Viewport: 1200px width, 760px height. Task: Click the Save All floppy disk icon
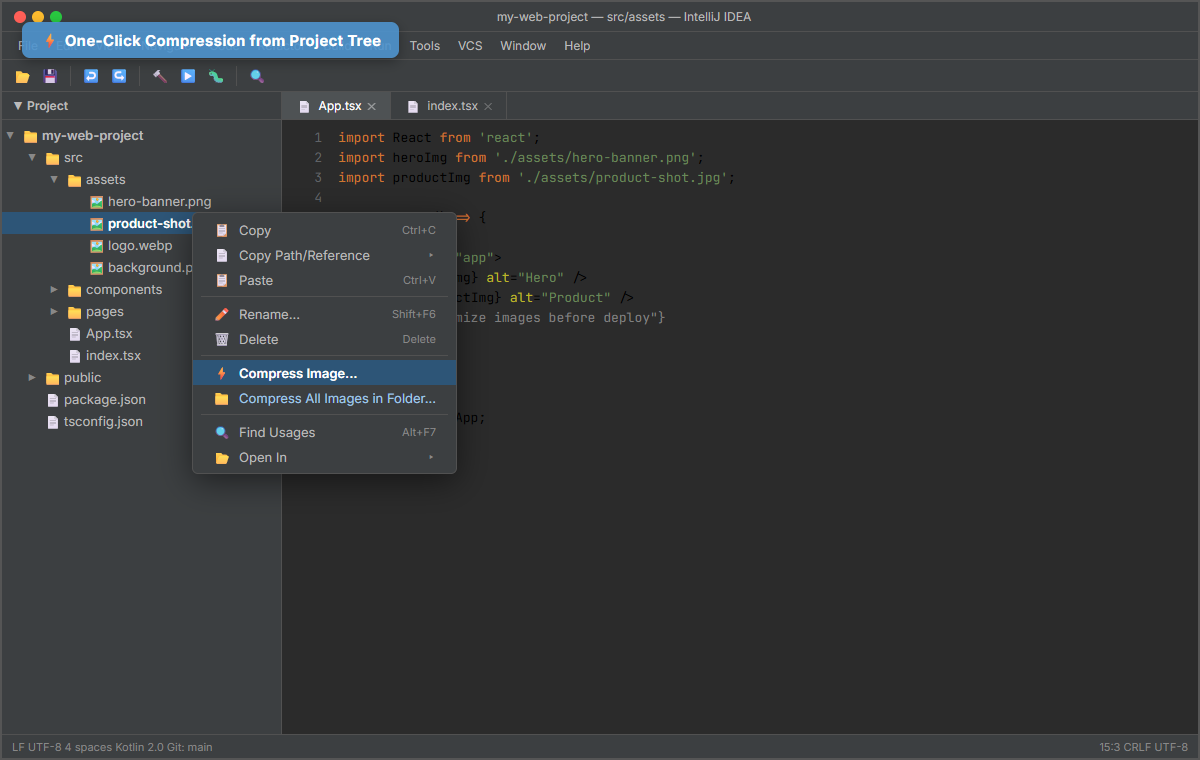click(50, 76)
